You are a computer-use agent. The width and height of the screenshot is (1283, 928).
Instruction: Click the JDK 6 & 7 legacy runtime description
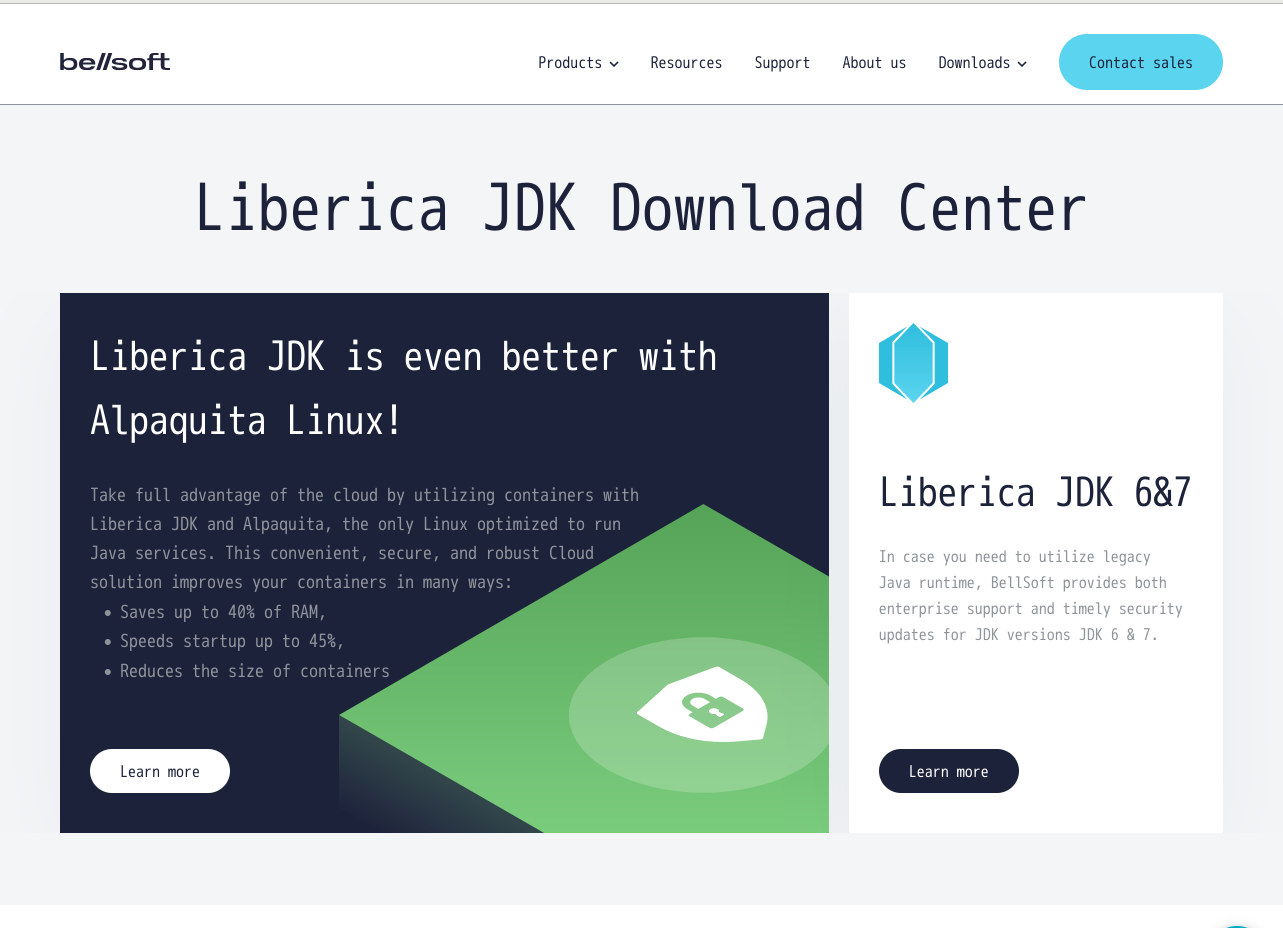point(1030,596)
